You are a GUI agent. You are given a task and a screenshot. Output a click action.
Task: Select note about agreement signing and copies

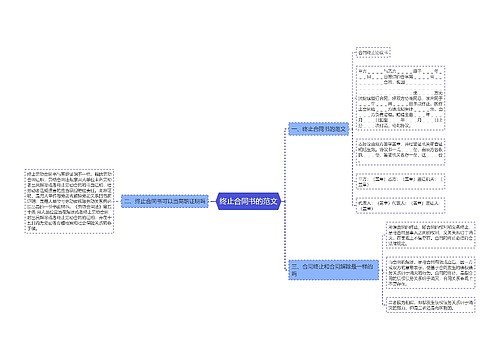400,152
